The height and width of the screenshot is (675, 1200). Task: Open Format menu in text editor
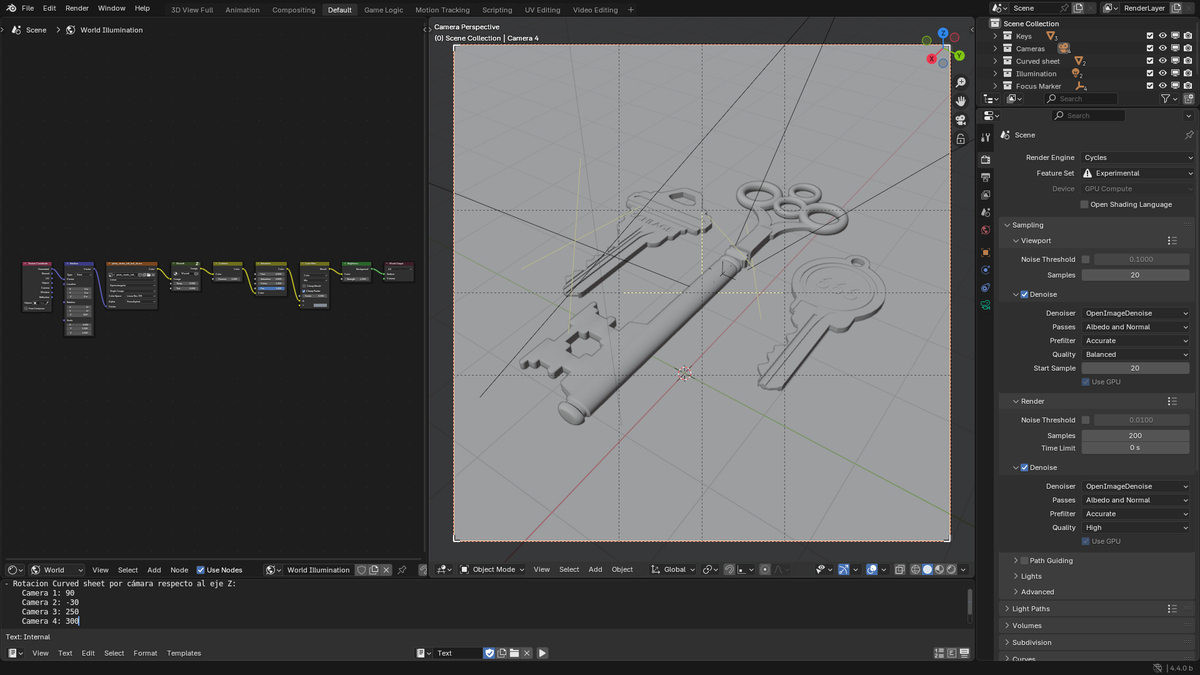146,653
